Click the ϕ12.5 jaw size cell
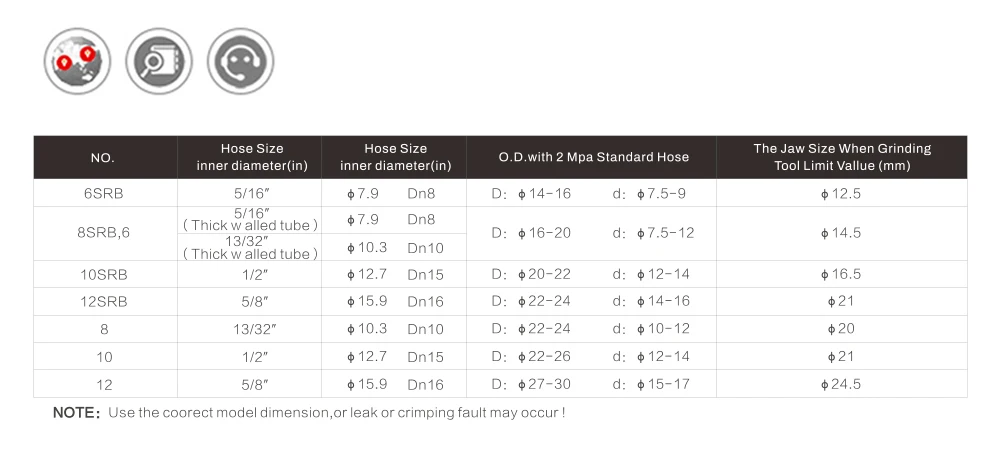1000x461 pixels. [842, 193]
